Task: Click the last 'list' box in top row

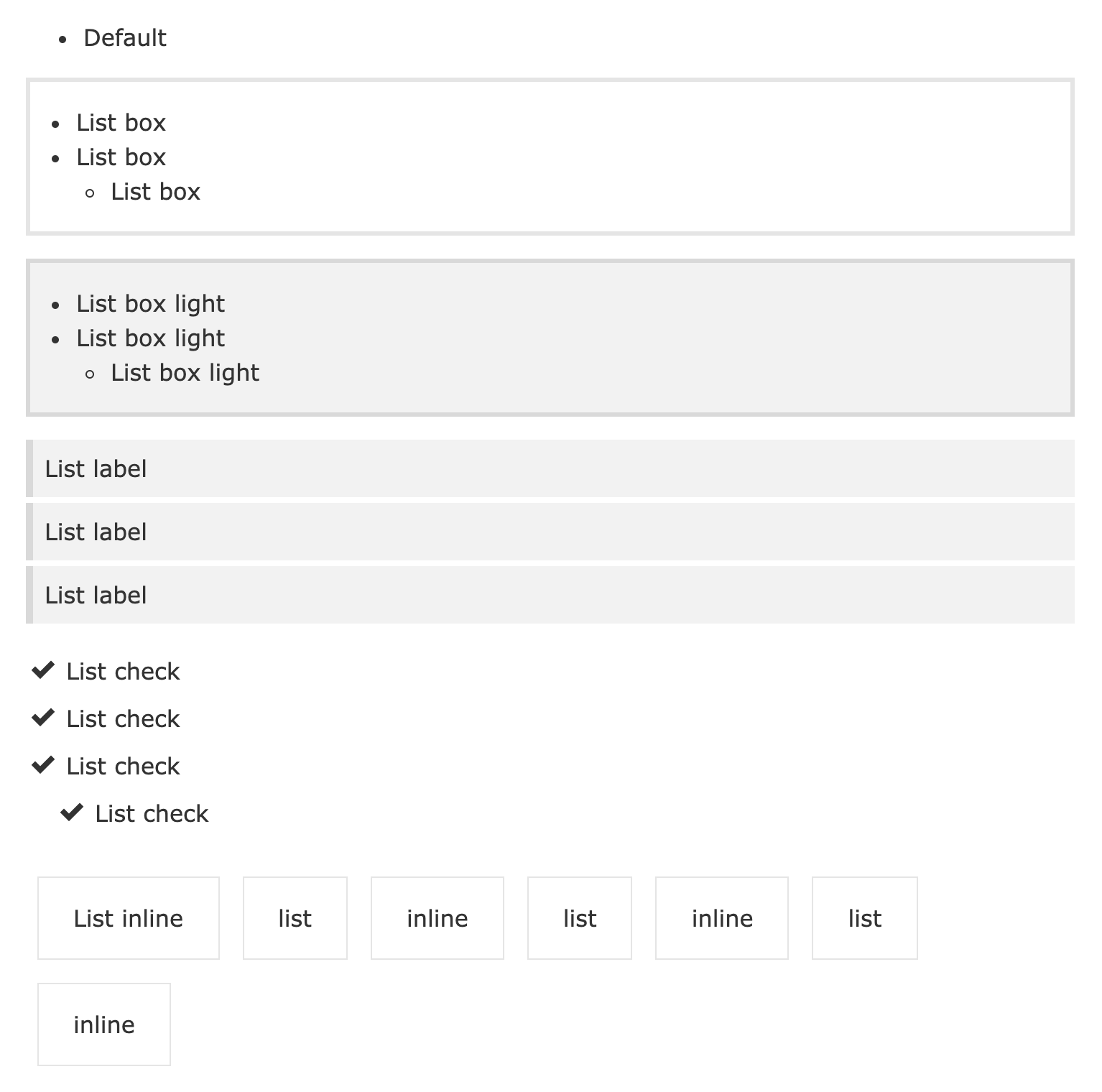Action: (x=865, y=918)
